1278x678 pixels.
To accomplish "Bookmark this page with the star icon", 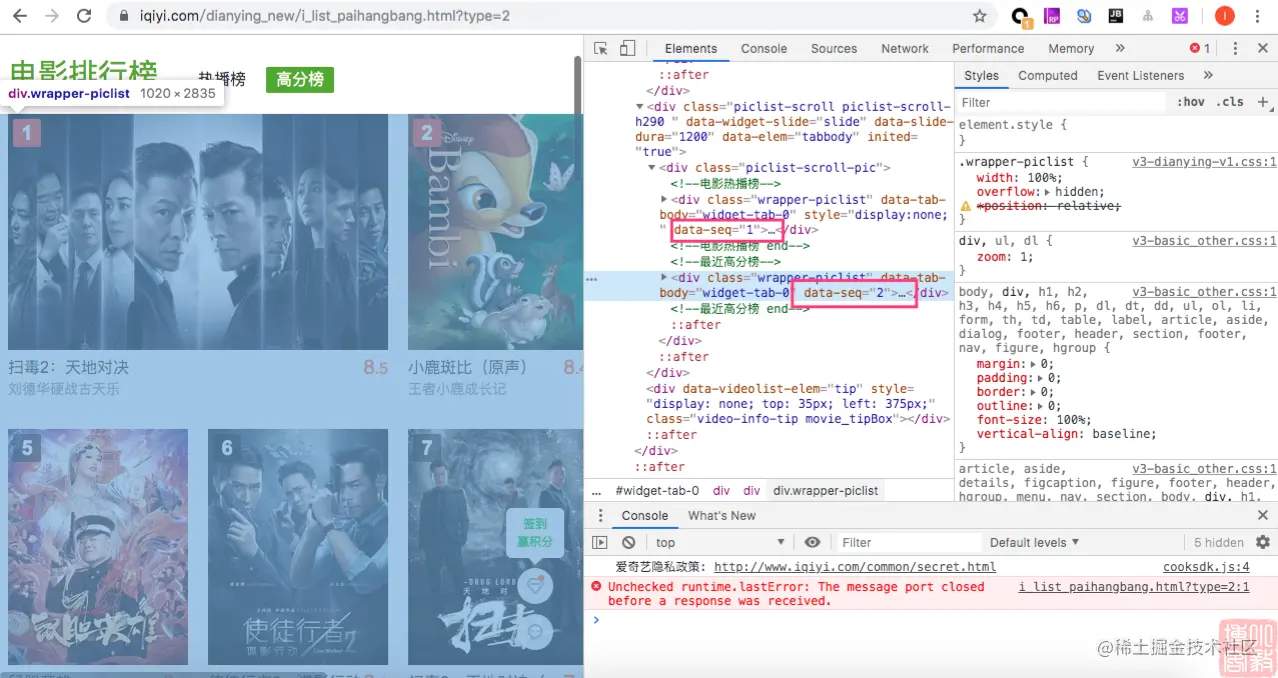I will 980,16.
